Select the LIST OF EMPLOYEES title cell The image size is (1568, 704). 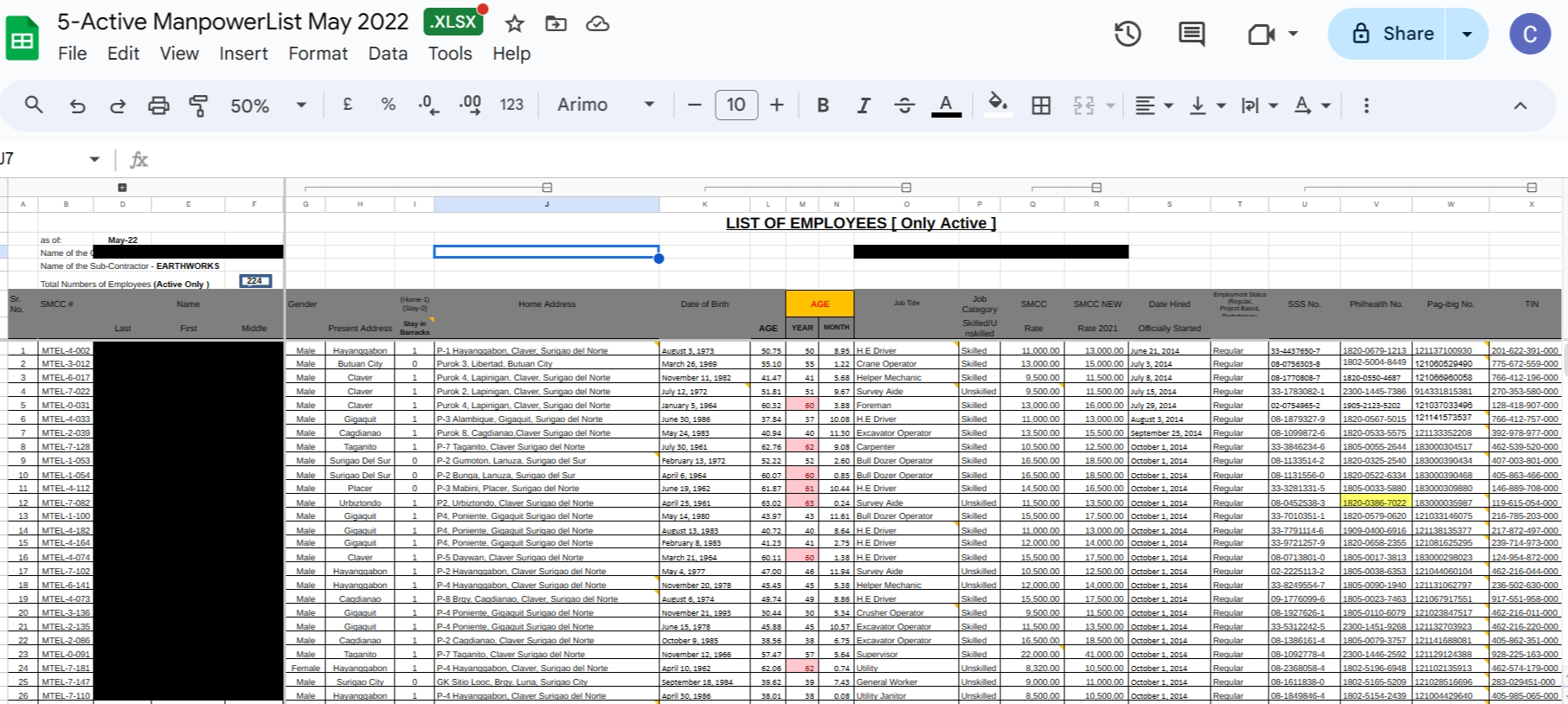coord(861,223)
